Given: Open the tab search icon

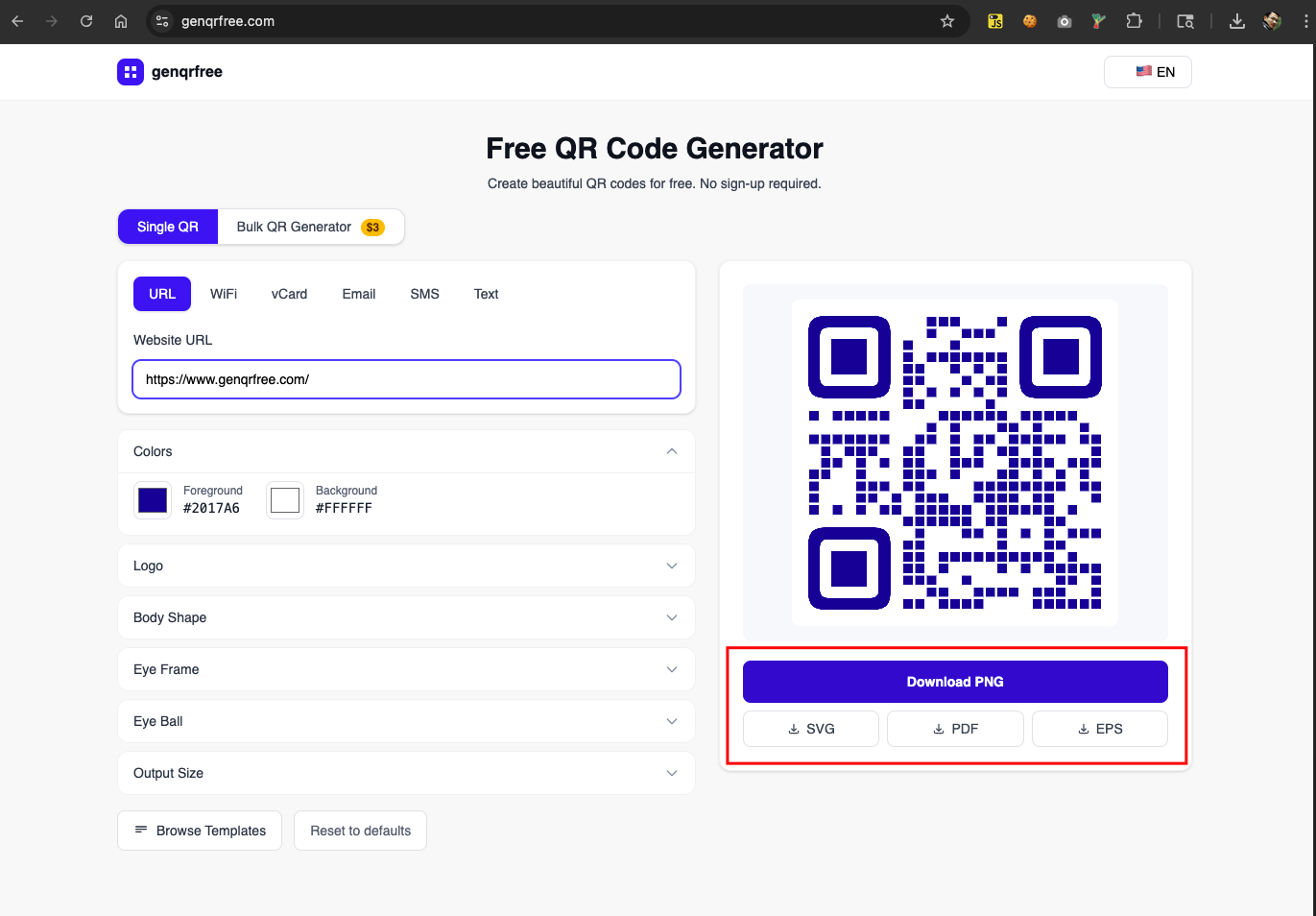Looking at the screenshot, I should 1185,21.
